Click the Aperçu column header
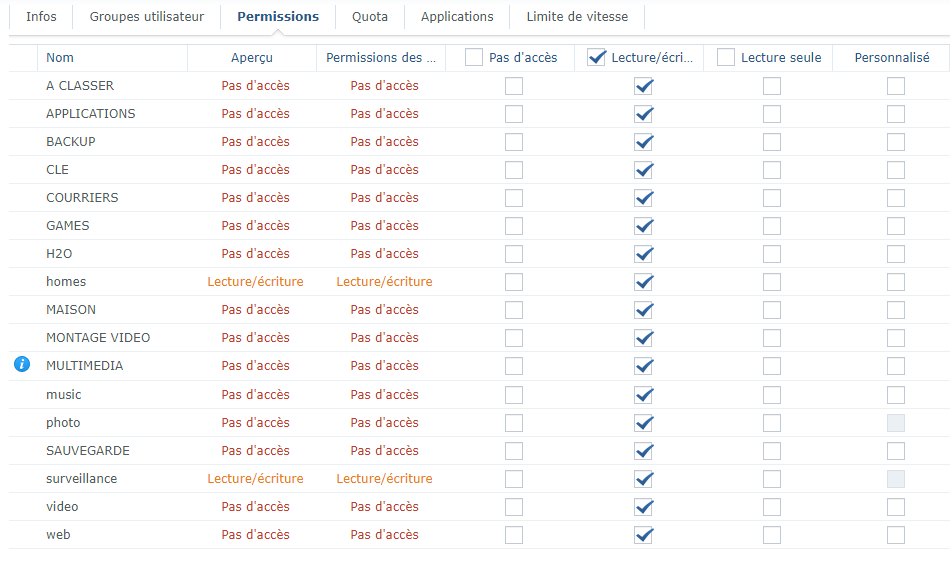 (x=251, y=58)
